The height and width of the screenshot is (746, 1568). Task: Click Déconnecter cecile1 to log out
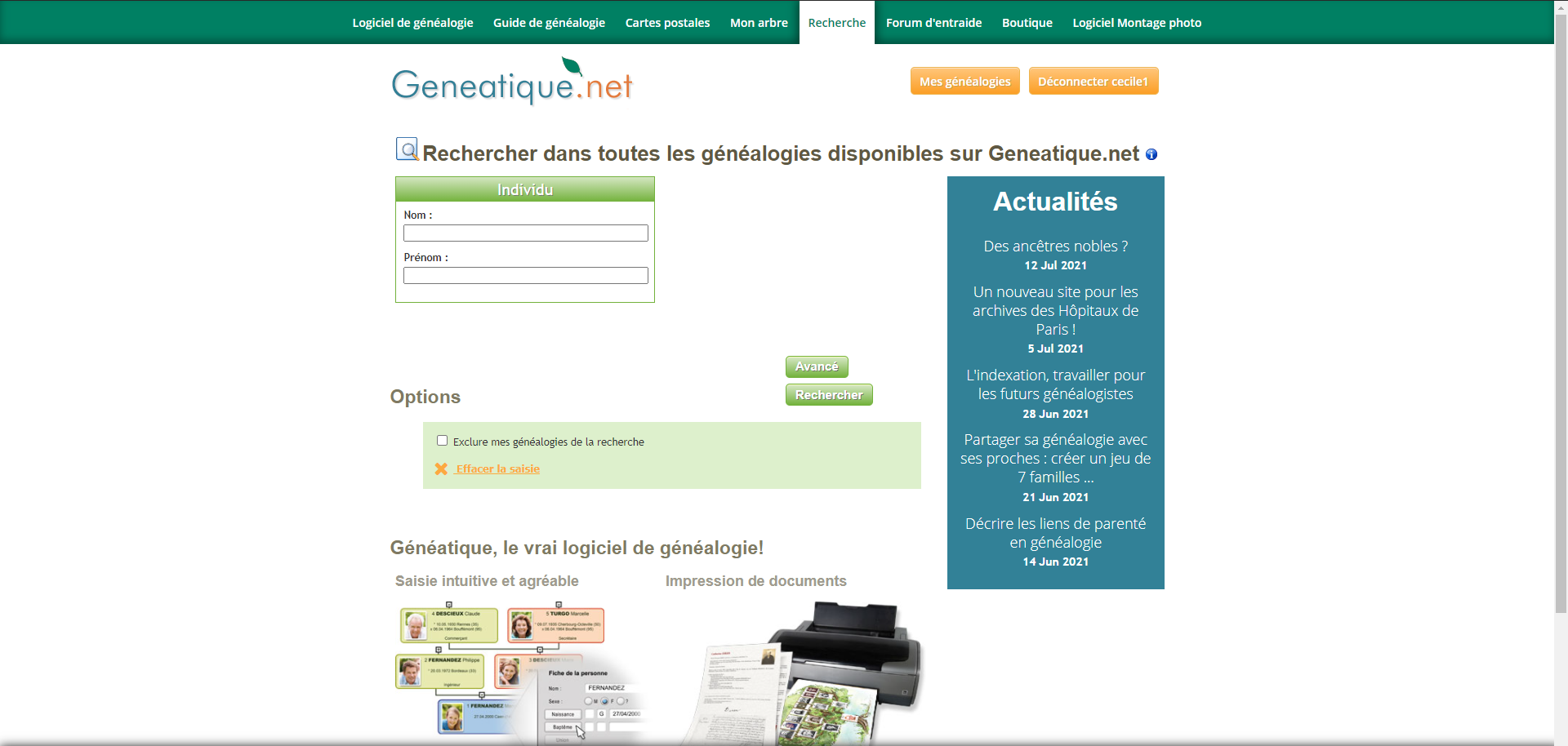tap(1093, 81)
